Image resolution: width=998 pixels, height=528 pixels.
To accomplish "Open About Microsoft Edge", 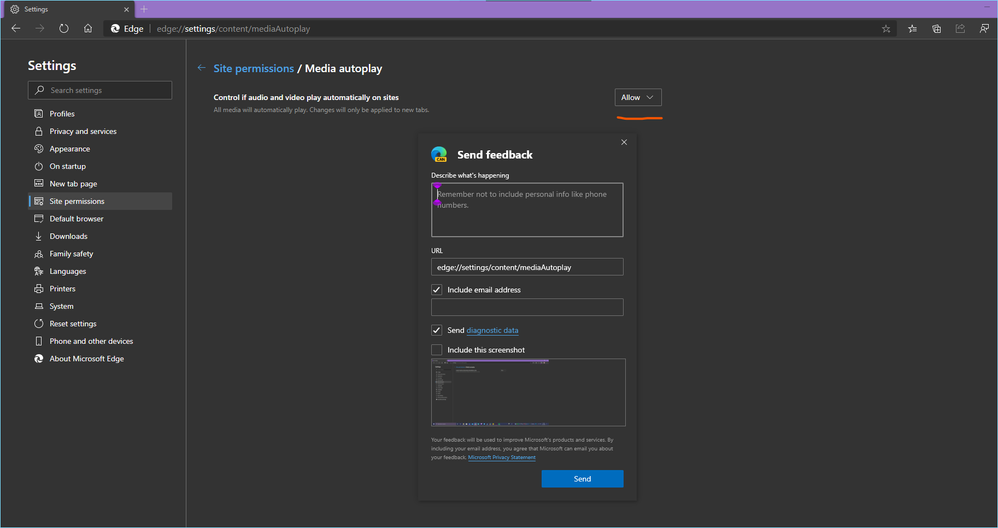I will pos(100,359).
